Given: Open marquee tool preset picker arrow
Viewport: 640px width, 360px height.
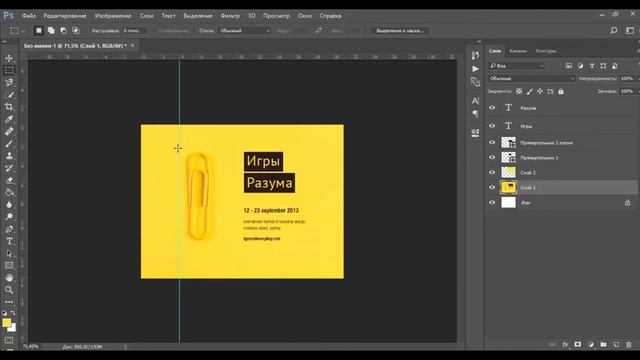Looking at the screenshot, I should click(23, 31).
